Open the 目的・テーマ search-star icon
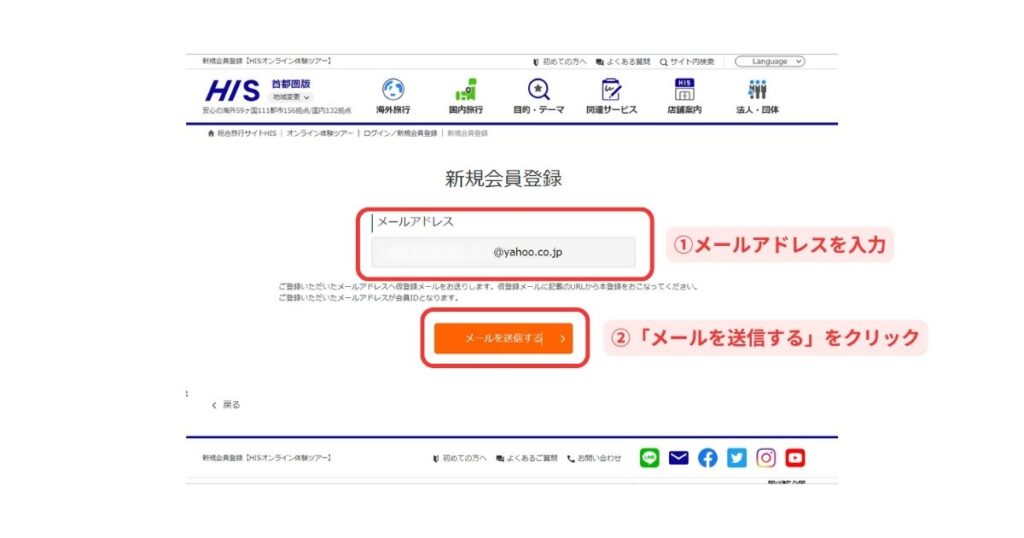Image resolution: width=1024 pixels, height=538 pixels. 538,89
